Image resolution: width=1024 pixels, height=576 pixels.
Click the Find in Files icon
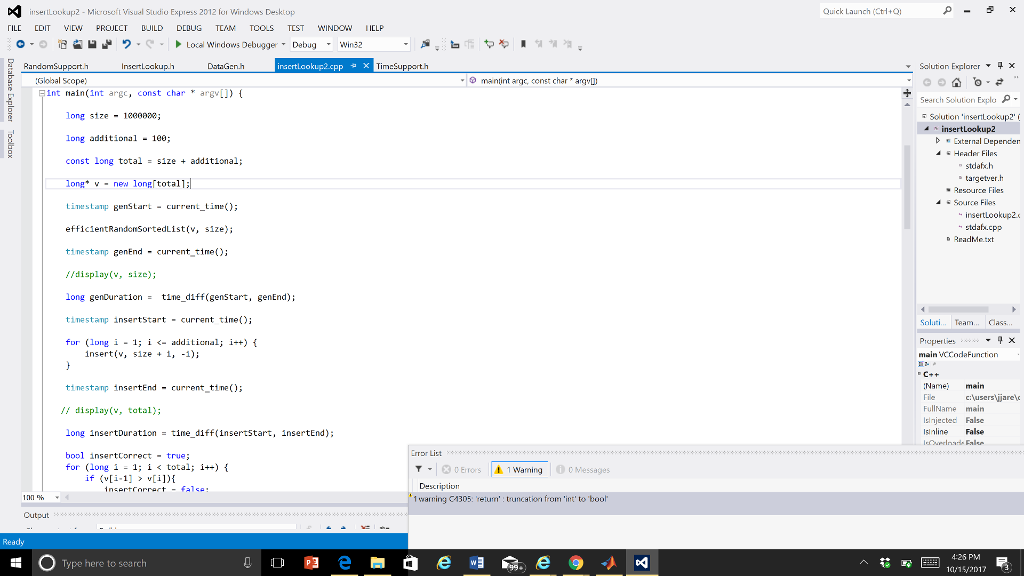(424, 43)
